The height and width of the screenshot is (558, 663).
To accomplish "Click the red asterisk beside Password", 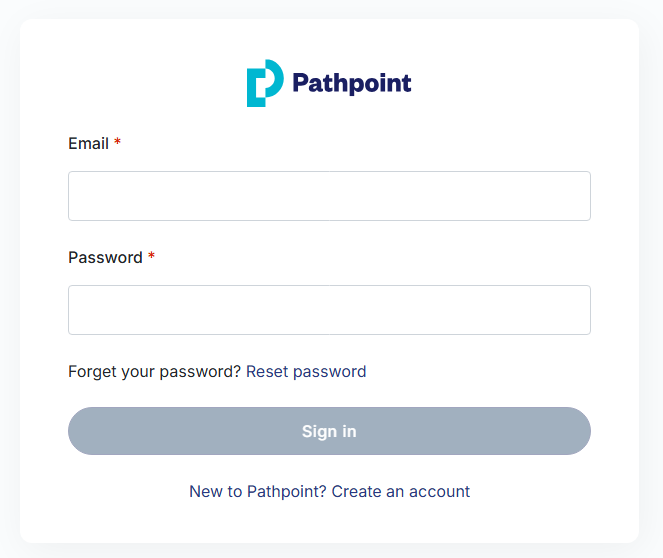I will [x=152, y=258].
